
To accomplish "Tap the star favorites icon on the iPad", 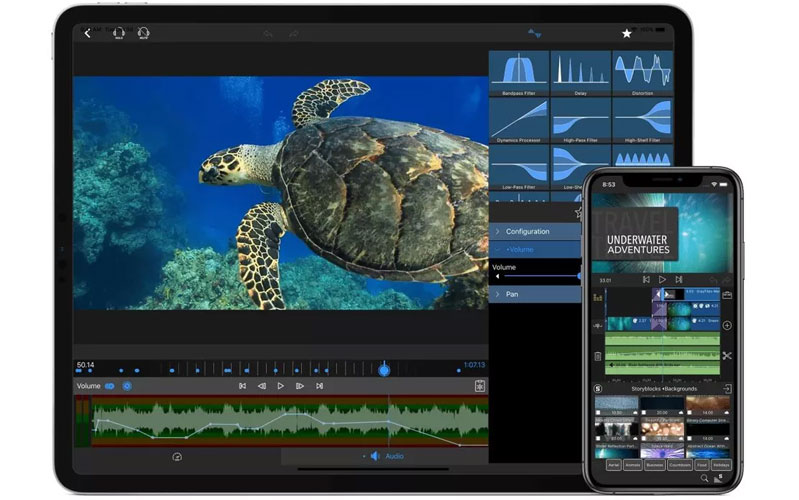I will [626, 33].
